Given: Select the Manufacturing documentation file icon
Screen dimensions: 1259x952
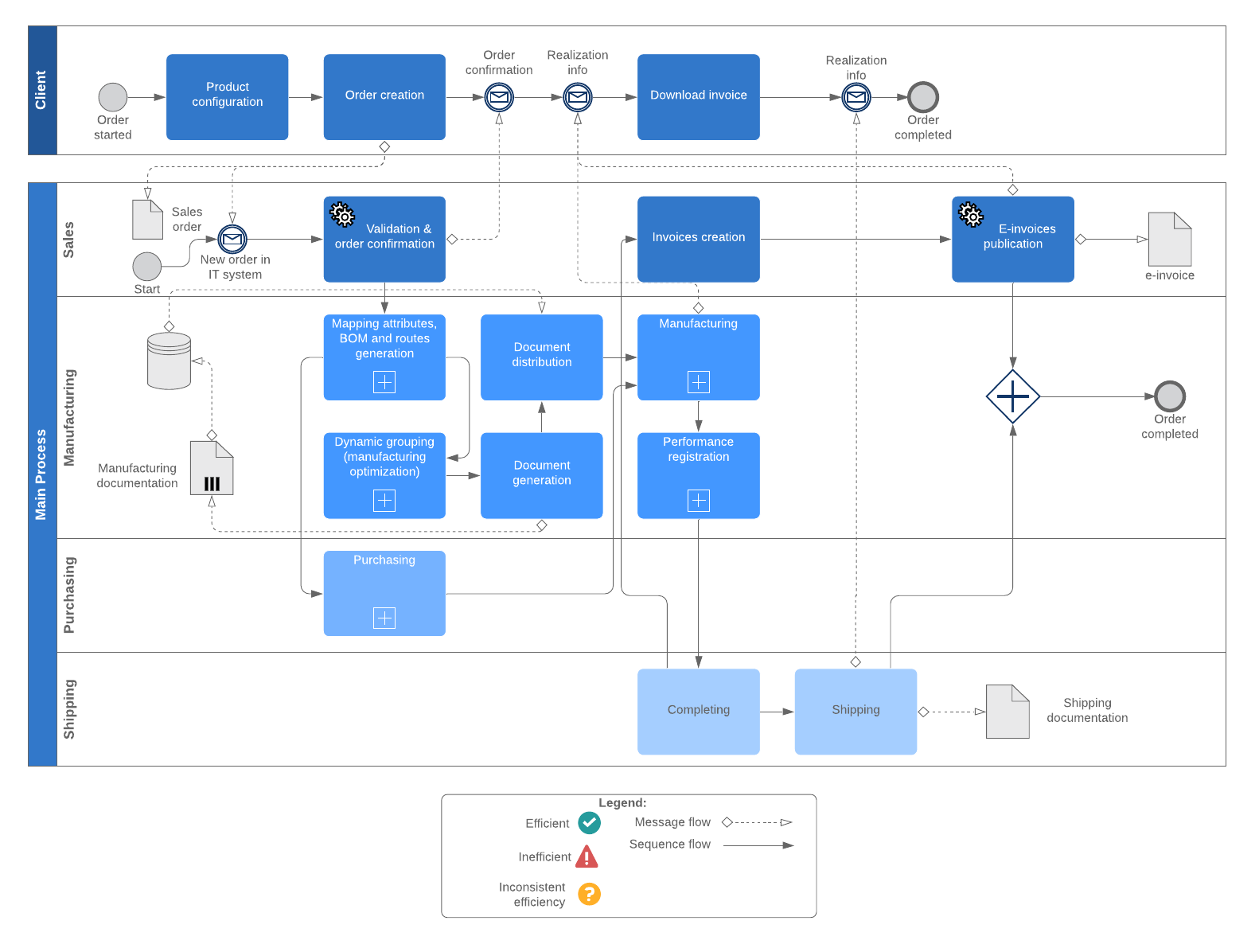Looking at the screenshot, I should [x=212, y=468].
